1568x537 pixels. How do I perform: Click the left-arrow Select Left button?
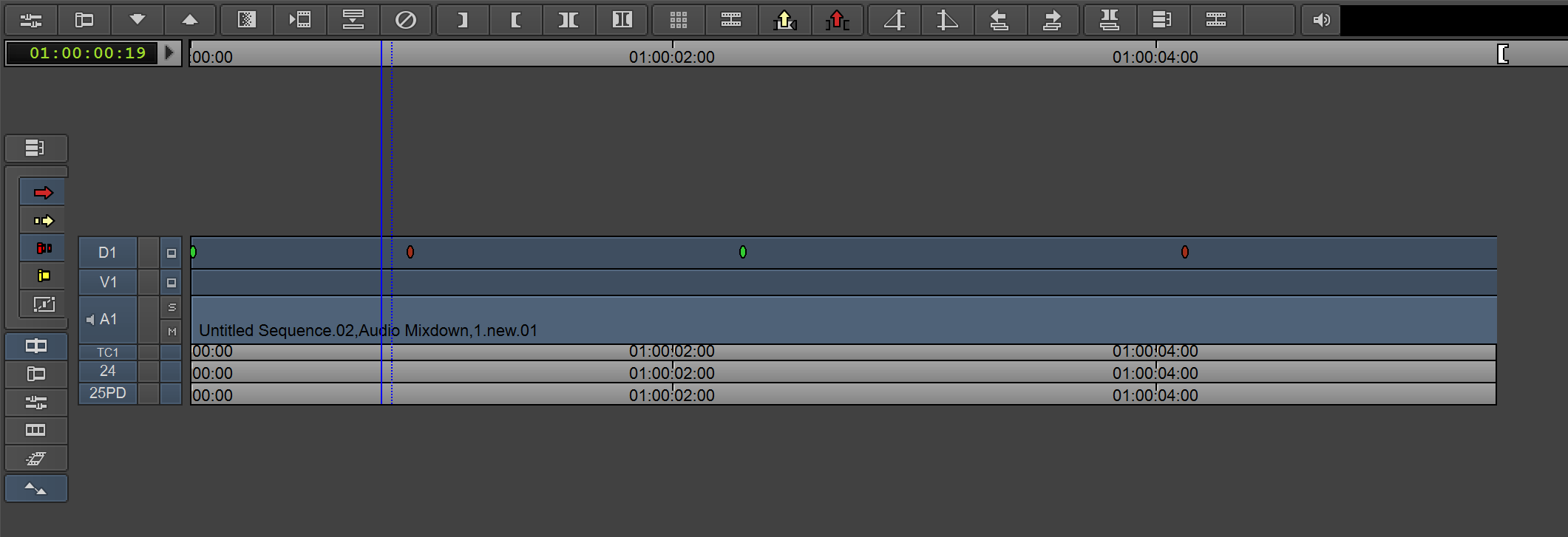(999, 20)
